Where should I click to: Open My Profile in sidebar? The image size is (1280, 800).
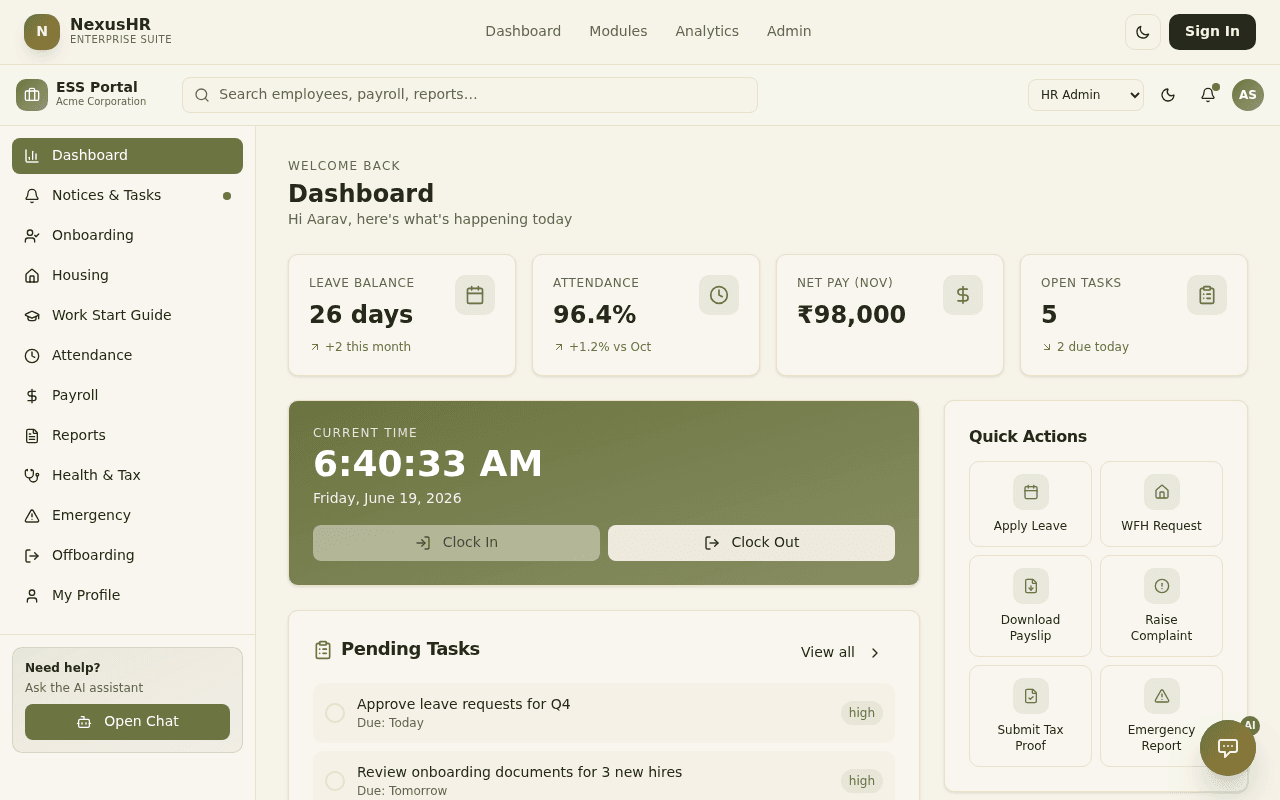[127, 596]
